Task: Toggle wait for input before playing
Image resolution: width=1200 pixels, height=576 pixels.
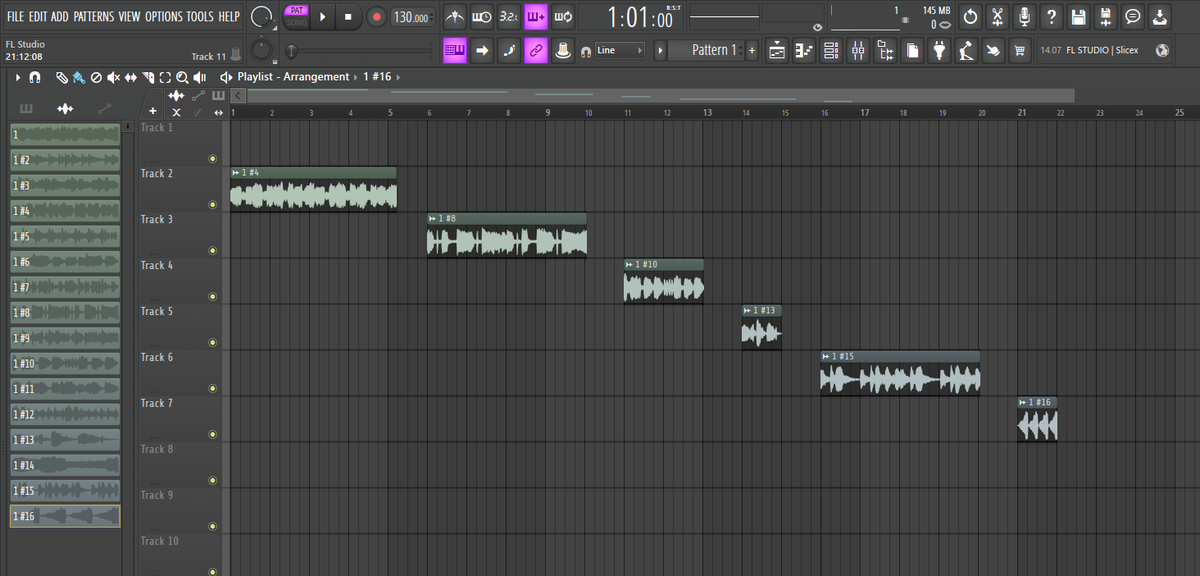Action: click(x=481, y=17)
